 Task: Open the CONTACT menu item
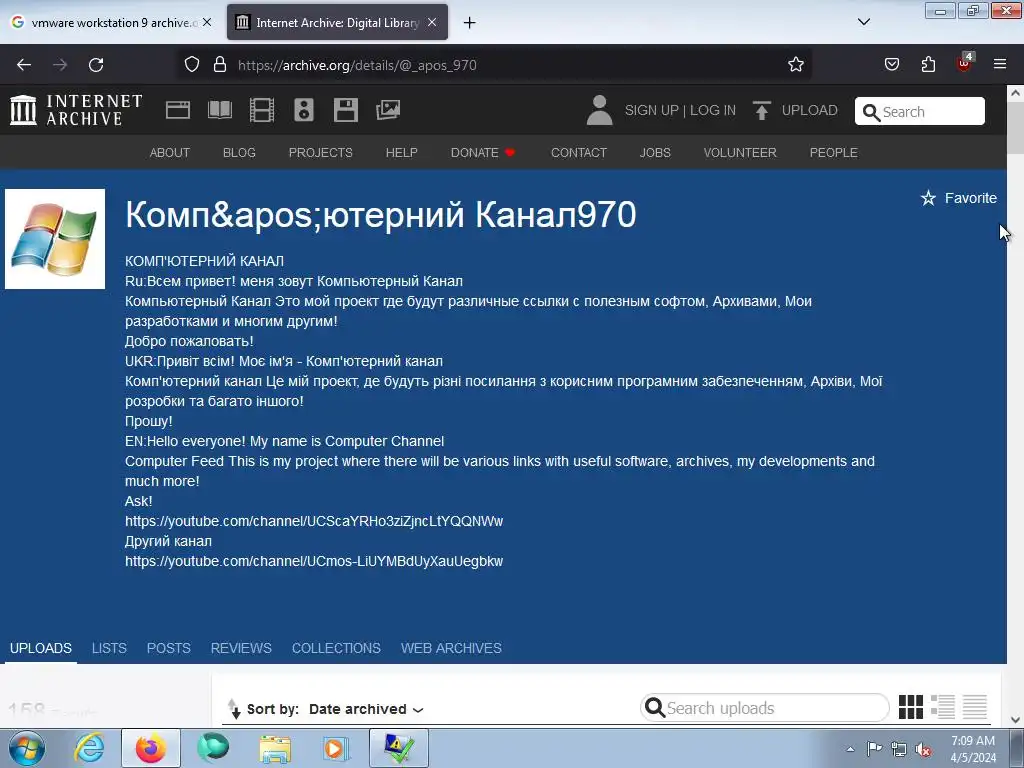coord(579,153)
